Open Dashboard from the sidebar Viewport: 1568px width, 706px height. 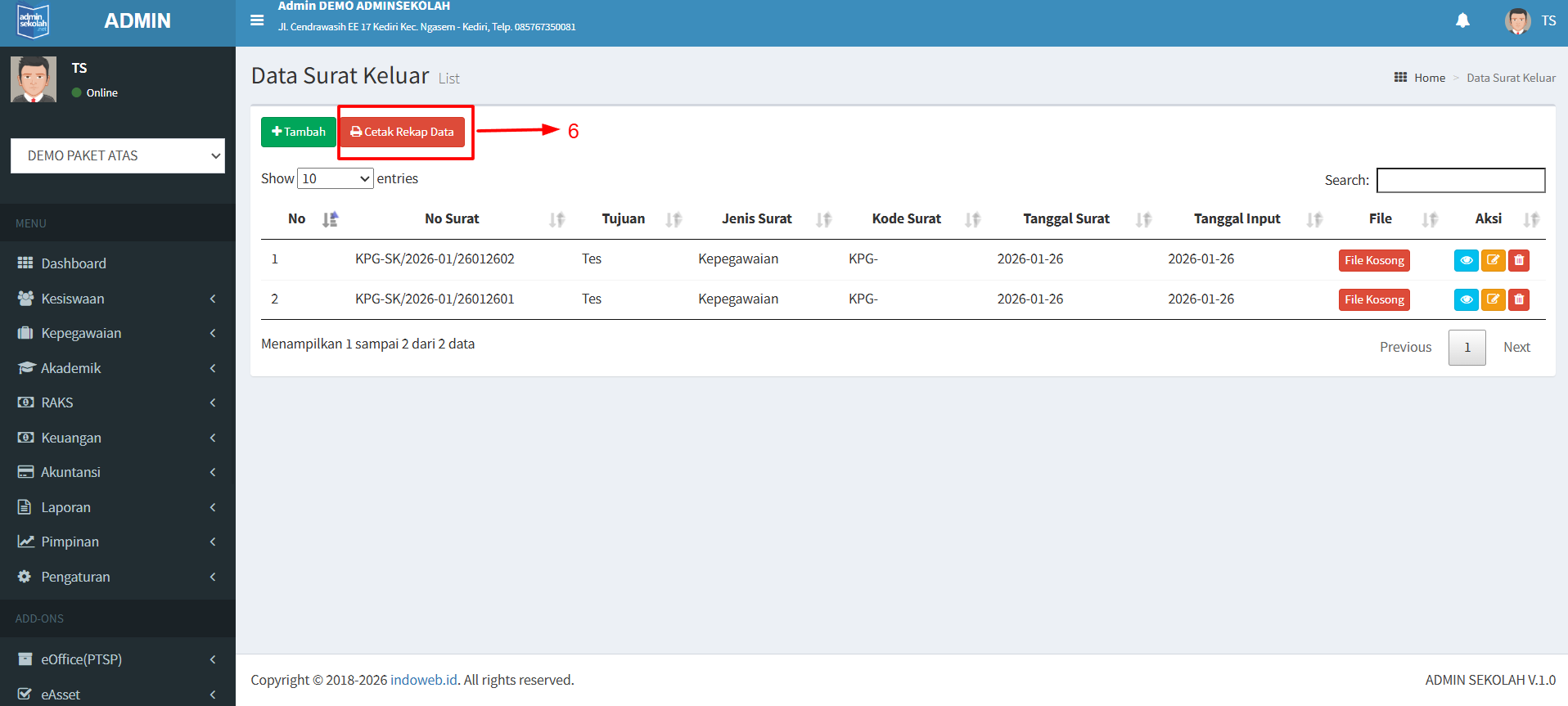tap(74, 263)
